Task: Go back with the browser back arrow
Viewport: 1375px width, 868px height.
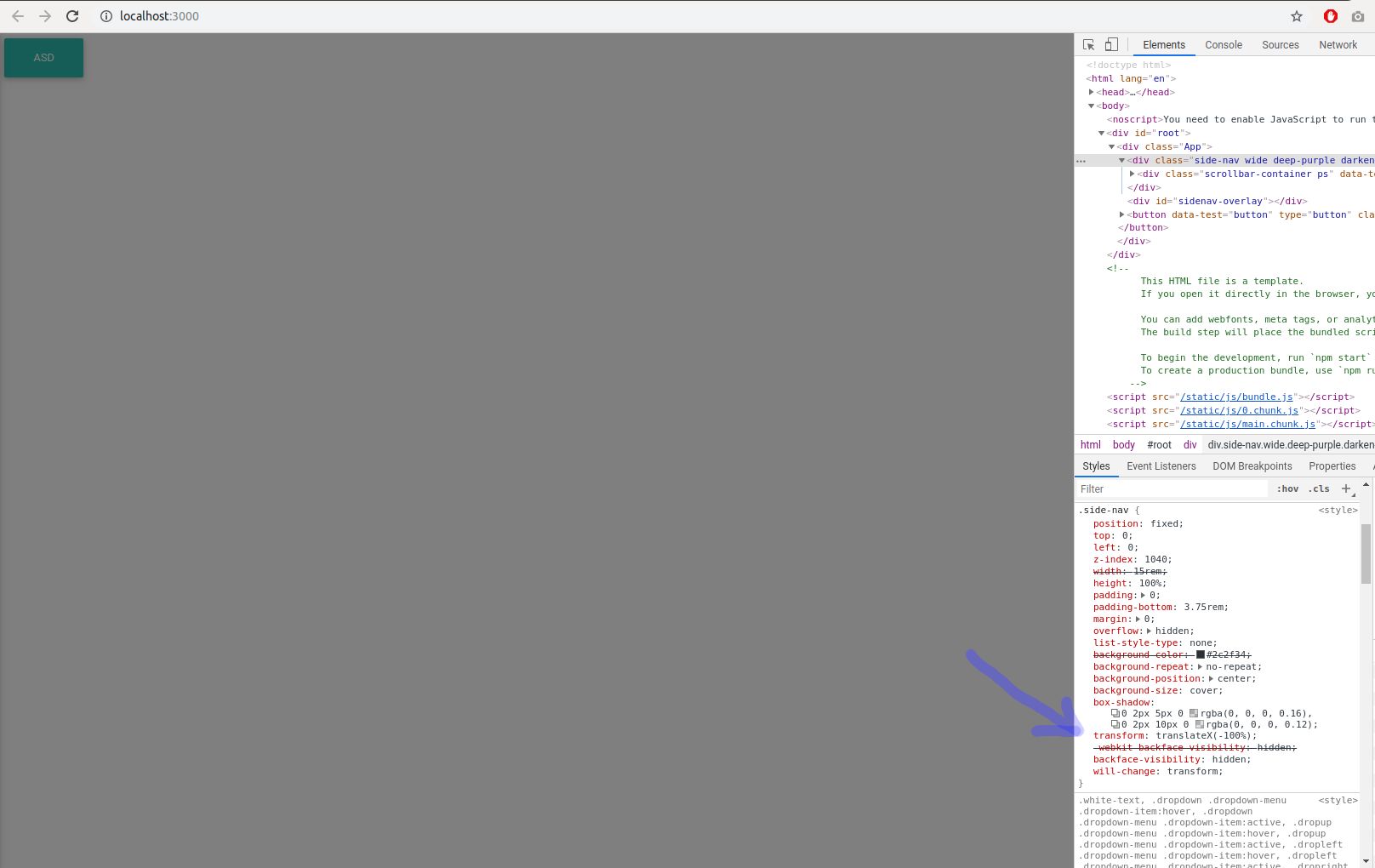Action: [x=18, y=16]
